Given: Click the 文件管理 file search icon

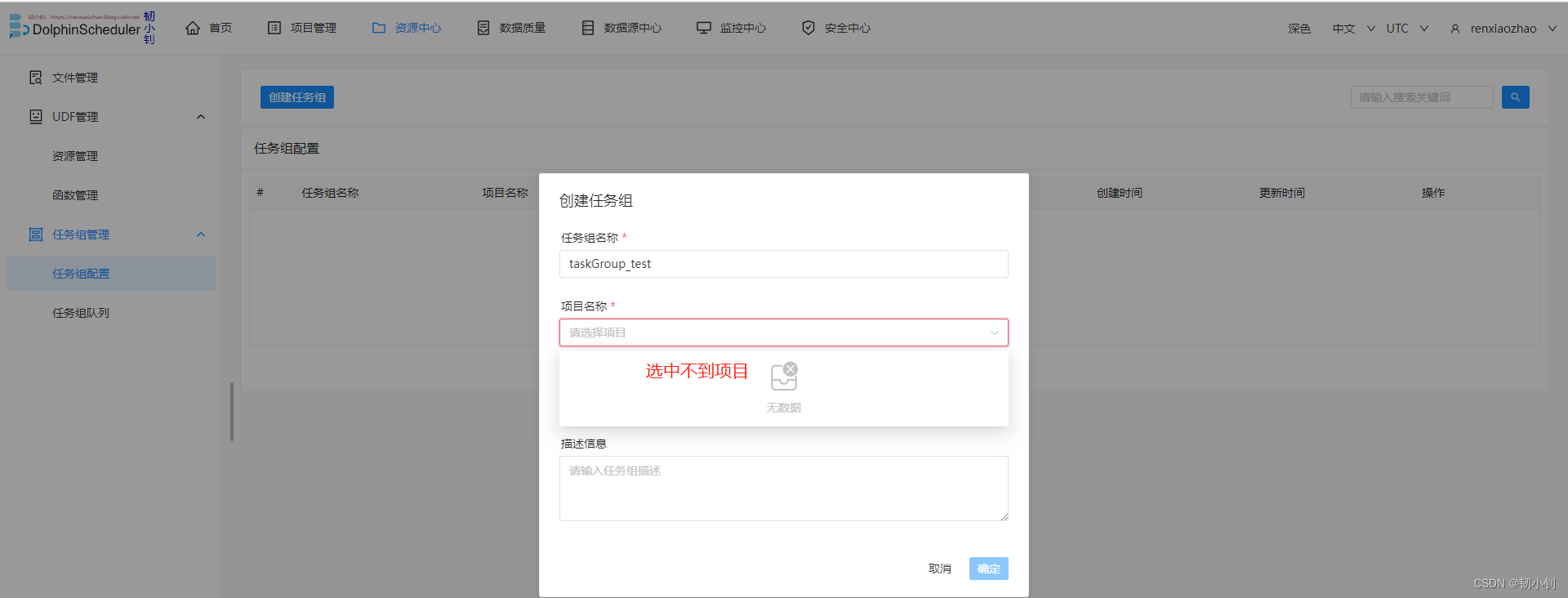Looking at the screenshot, I should tap(36, 78).
